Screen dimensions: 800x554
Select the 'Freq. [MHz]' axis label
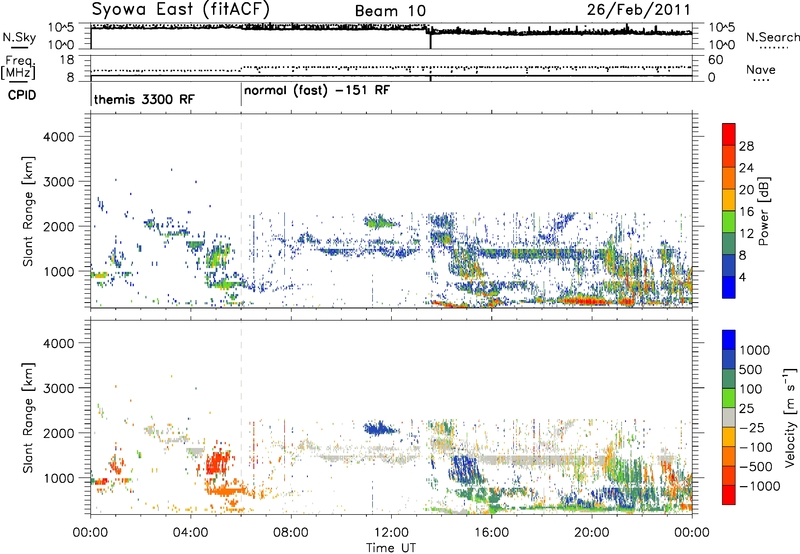[19, 68]
